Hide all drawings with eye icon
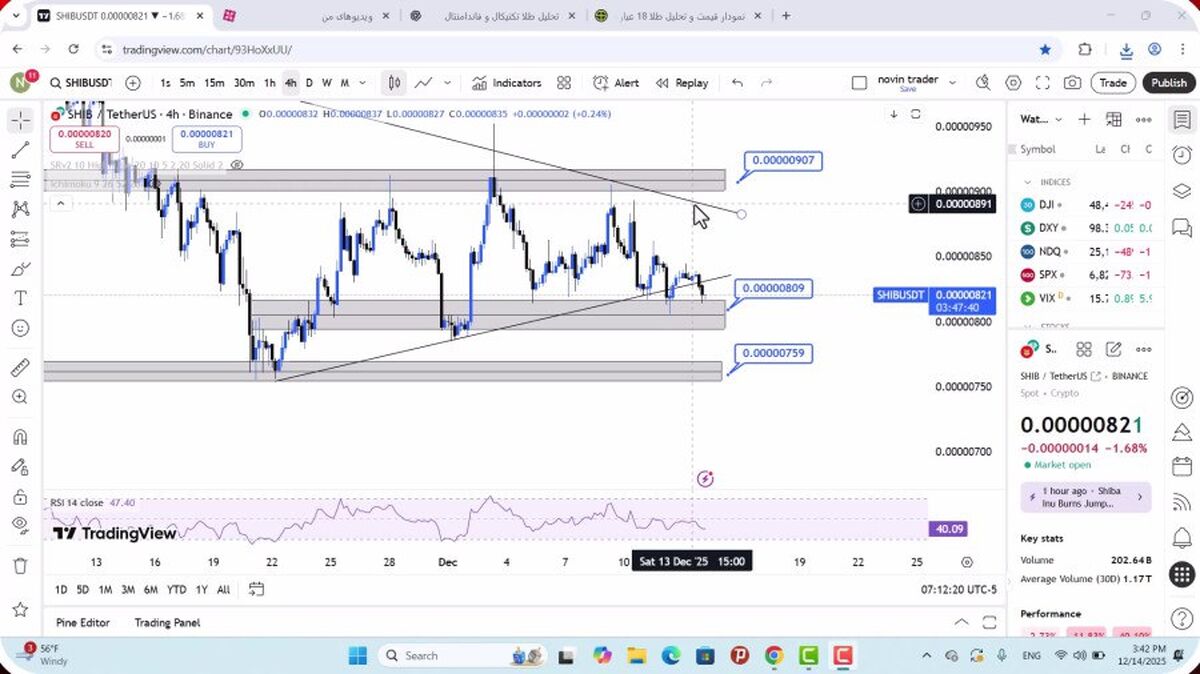The height and width of the screenshot is (674, 1200). click(x=20, y=525)
